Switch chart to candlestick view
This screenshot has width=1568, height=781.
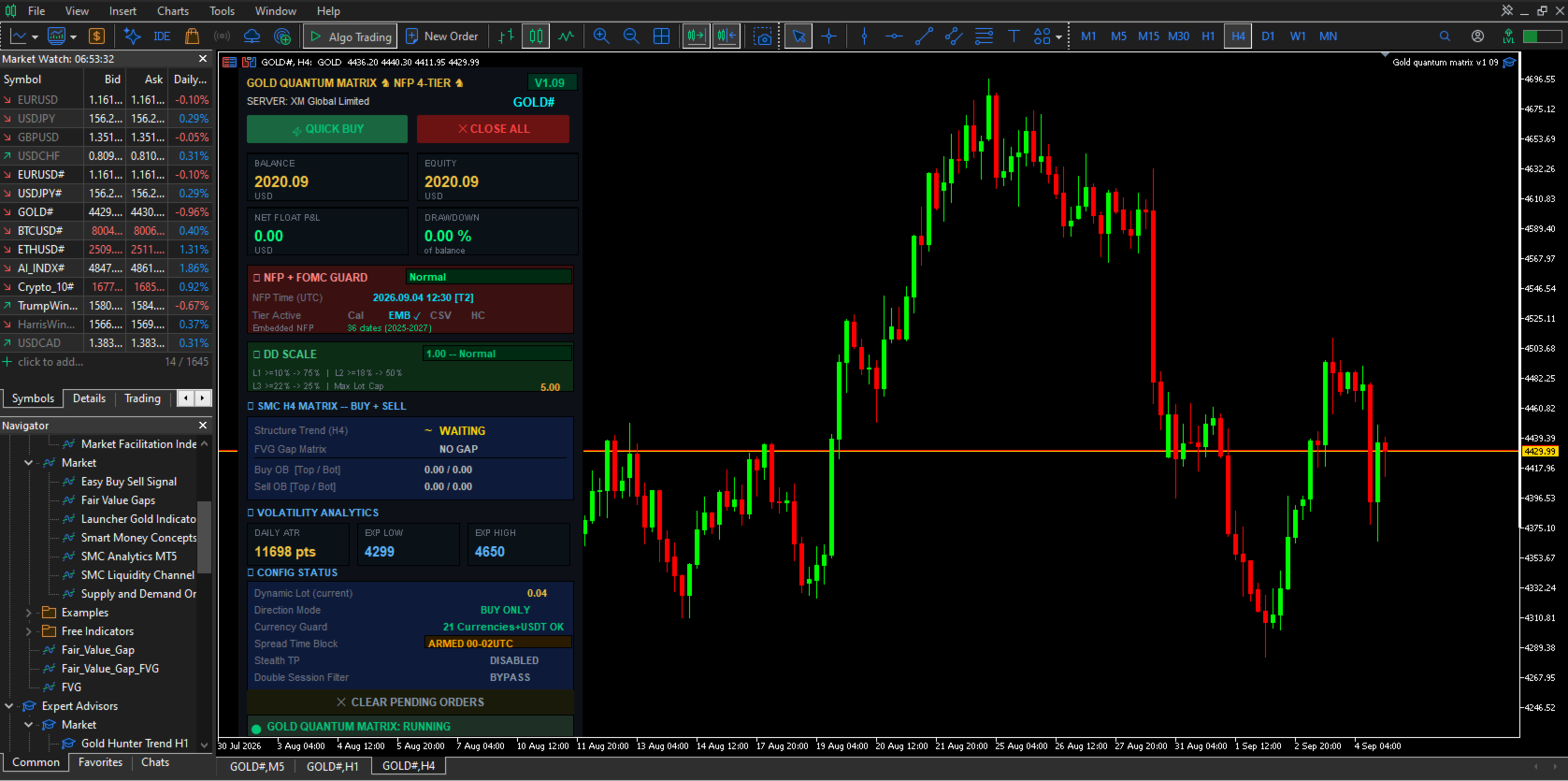(536, 36)
